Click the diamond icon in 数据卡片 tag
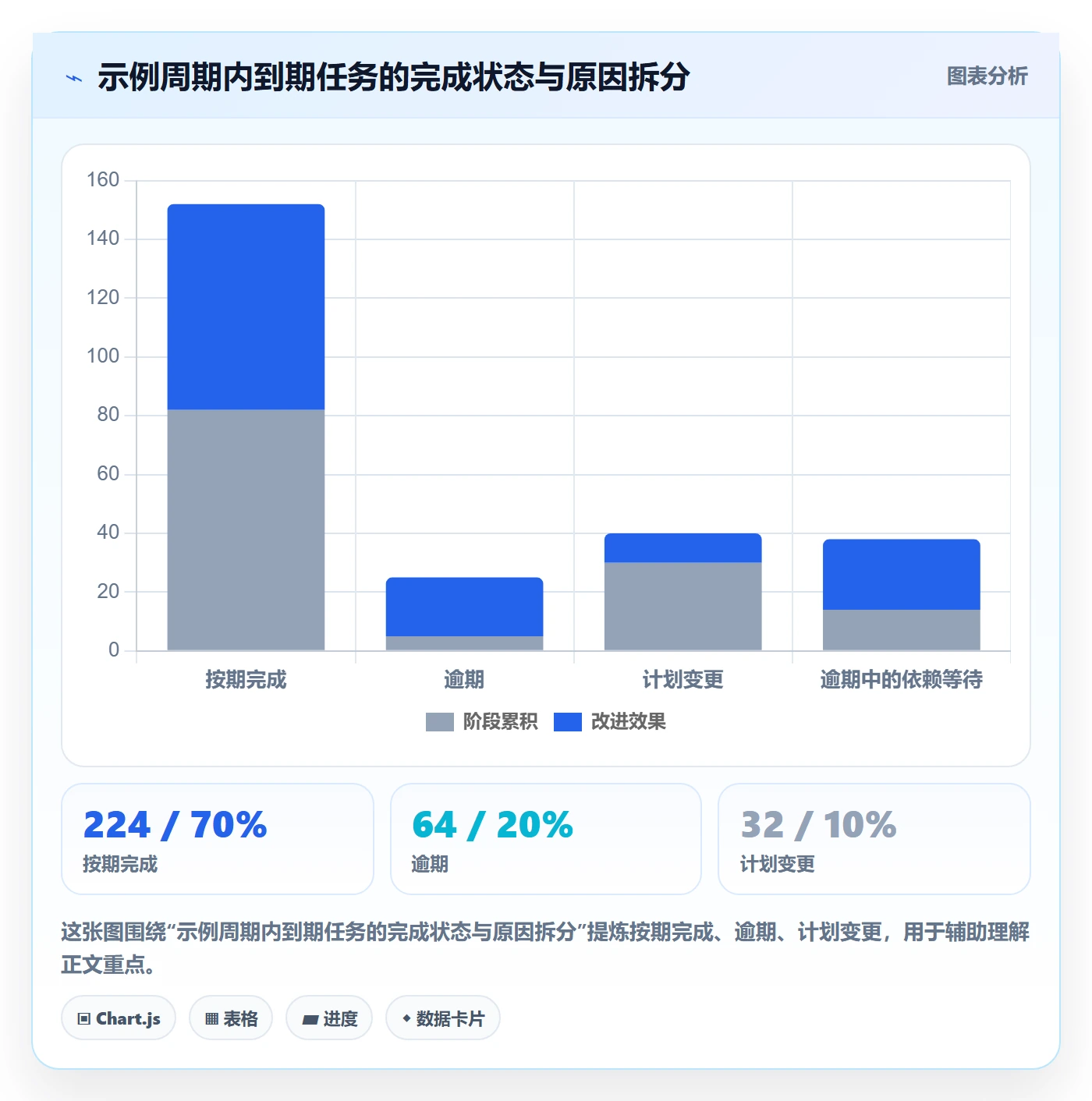1092x1101 pixels. (406, 1018)
